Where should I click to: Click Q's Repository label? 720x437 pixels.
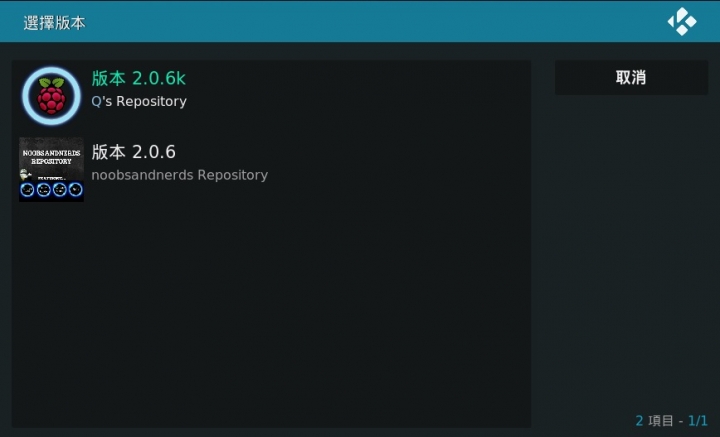click(139, 101)
